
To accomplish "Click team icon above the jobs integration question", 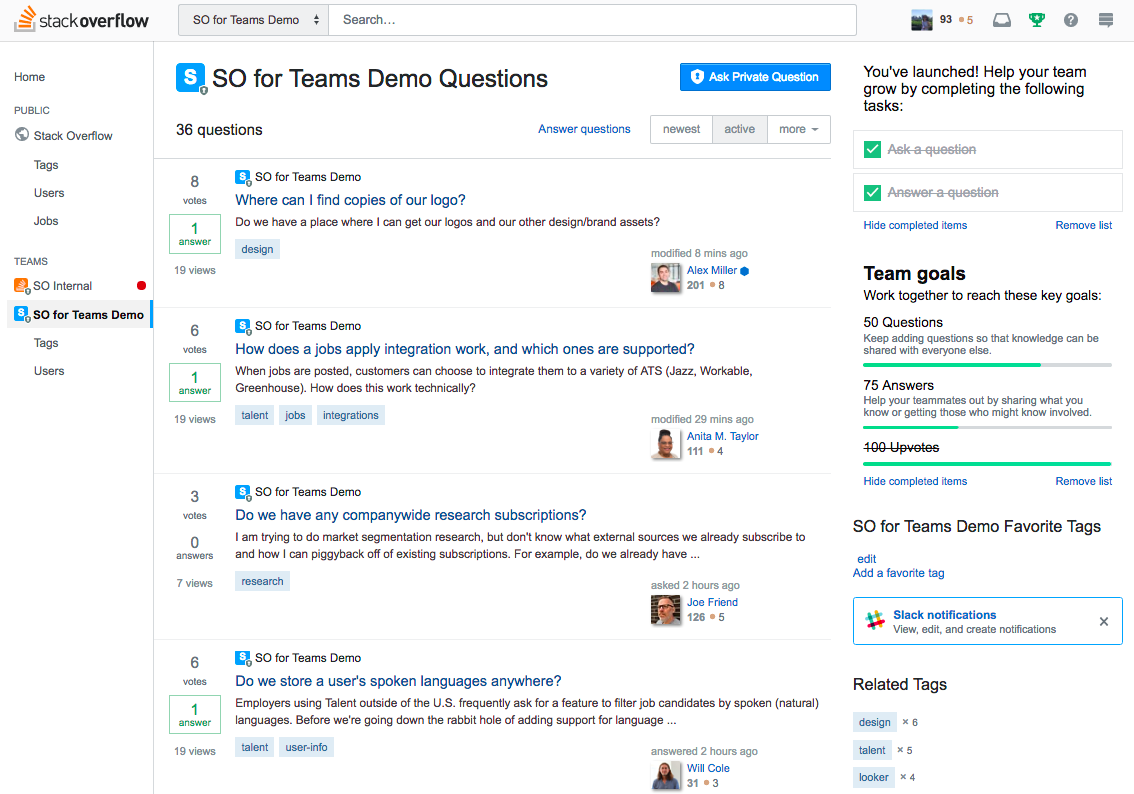I will 243,326.
